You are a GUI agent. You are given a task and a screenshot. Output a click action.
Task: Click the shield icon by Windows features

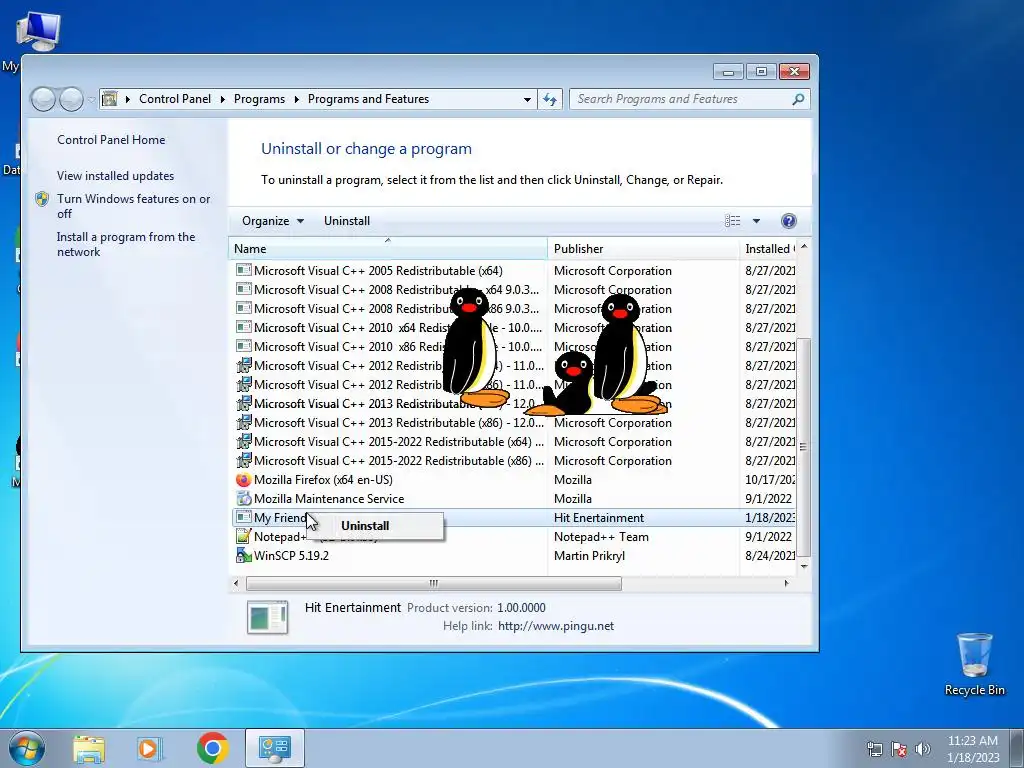tap(42, 199)
